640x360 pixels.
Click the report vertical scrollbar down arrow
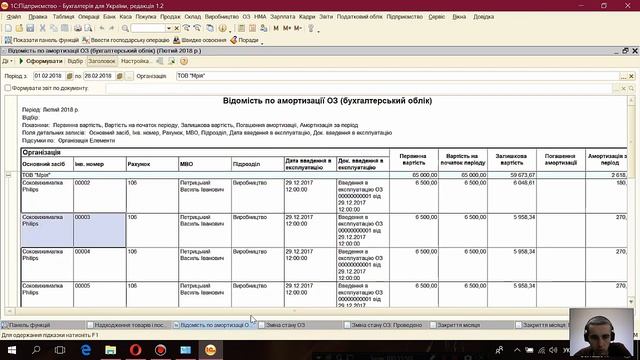point(631,302)
